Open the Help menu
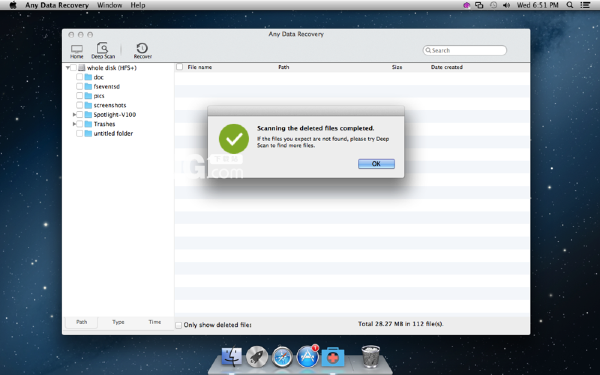 (138, 5)
